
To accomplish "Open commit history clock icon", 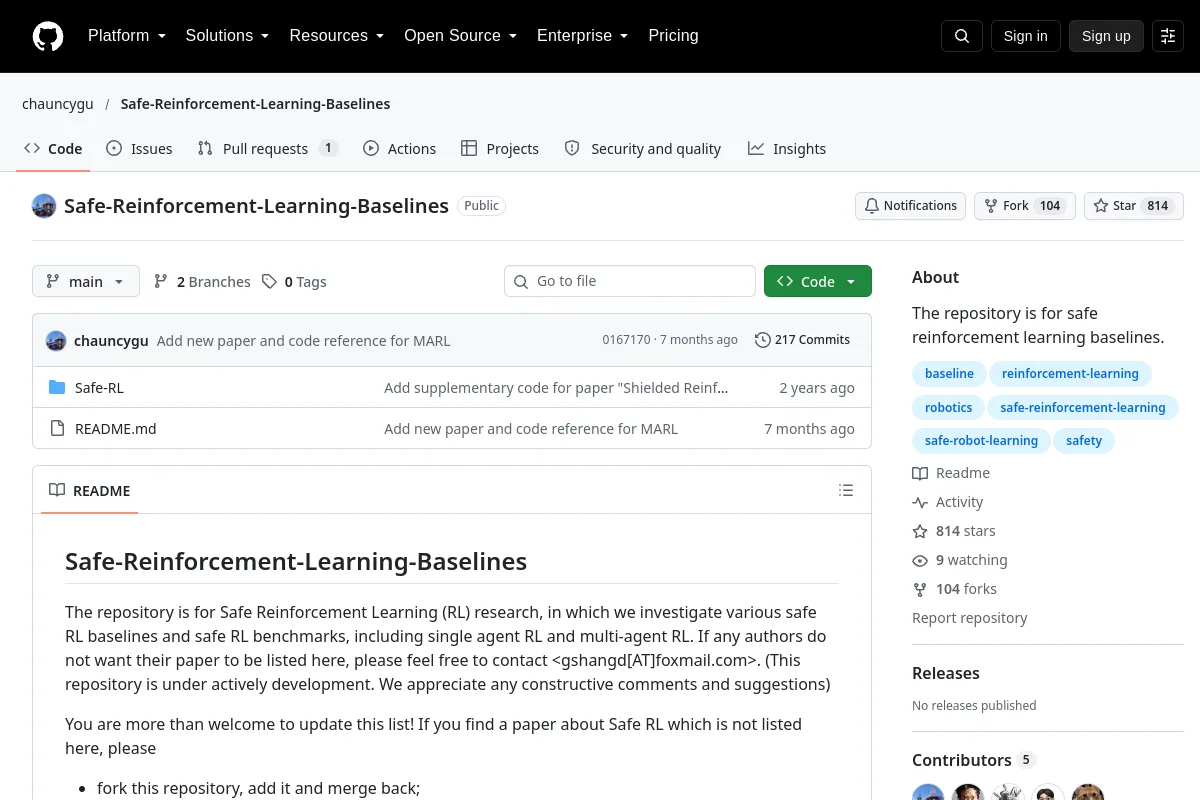I will coord(762,340).
